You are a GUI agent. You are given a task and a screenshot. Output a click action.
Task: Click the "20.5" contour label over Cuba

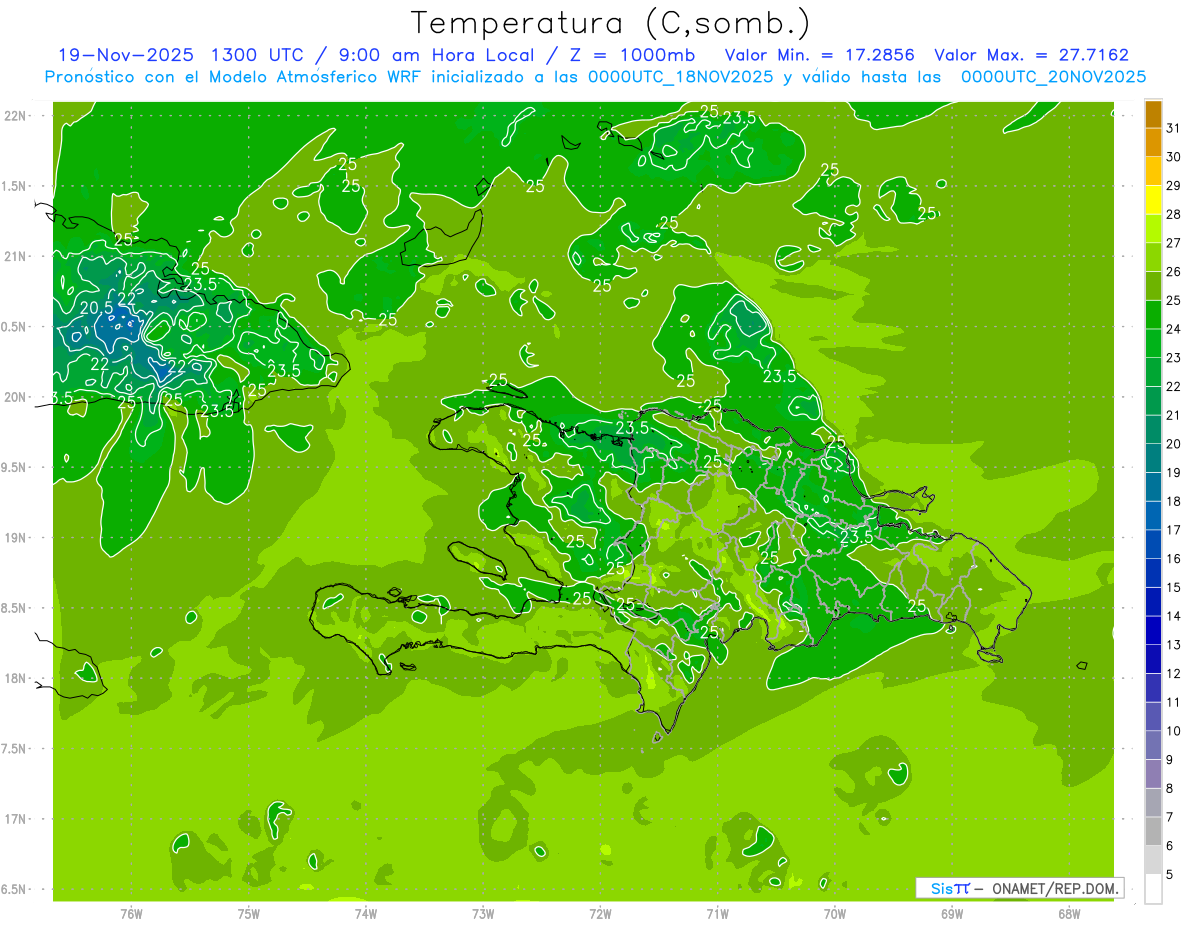coord(96,308)
